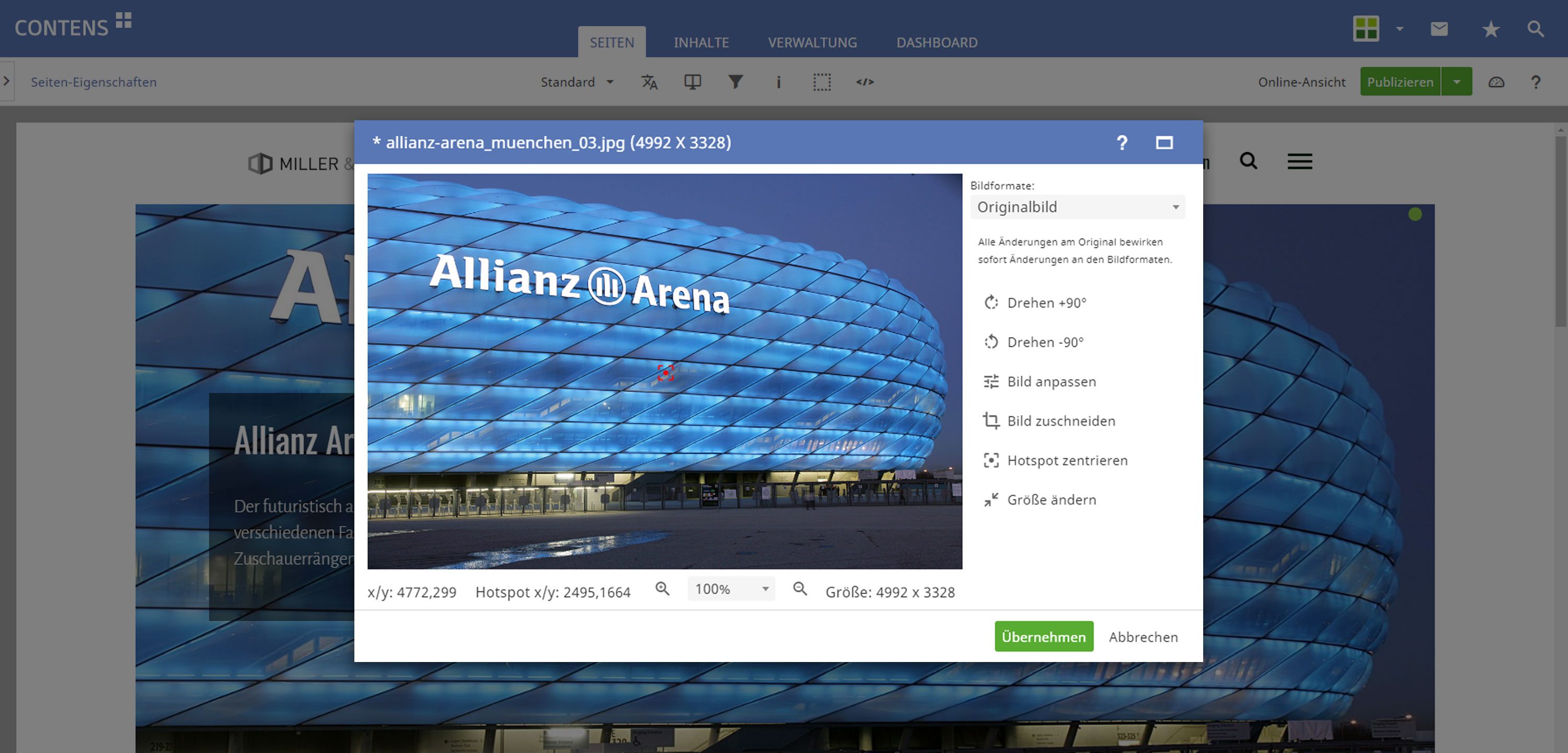Open the Standard view dropdown
This screenshot has width=1568, height=753.
click(576, 82)
